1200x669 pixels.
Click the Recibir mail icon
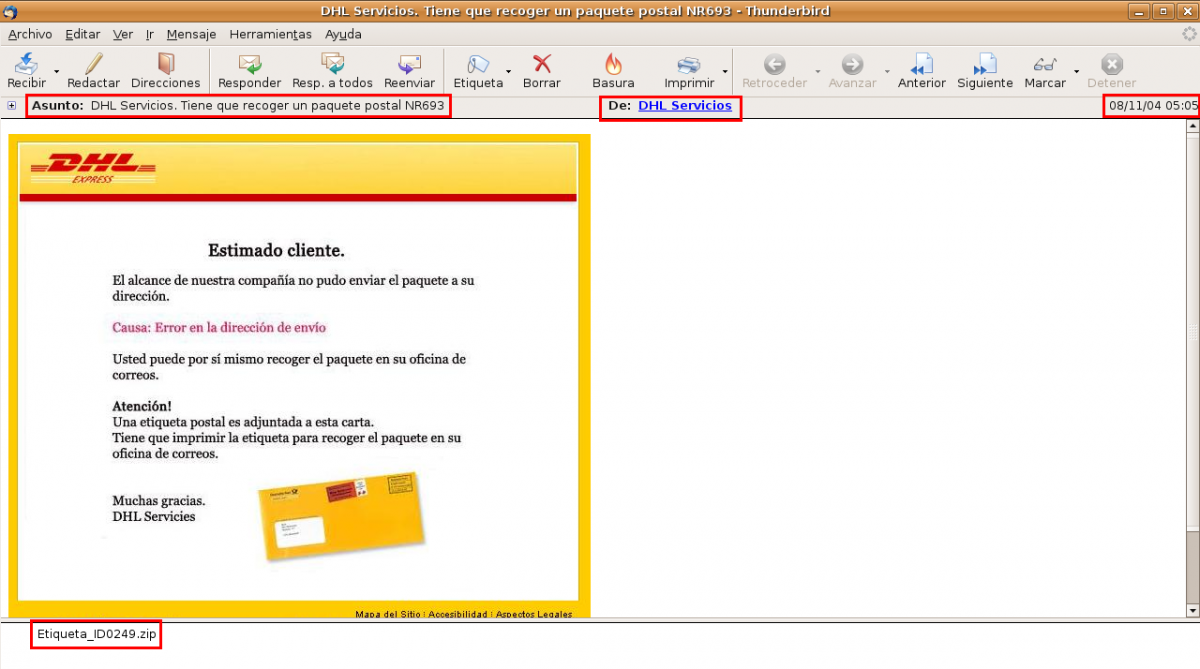click(26, 65)
